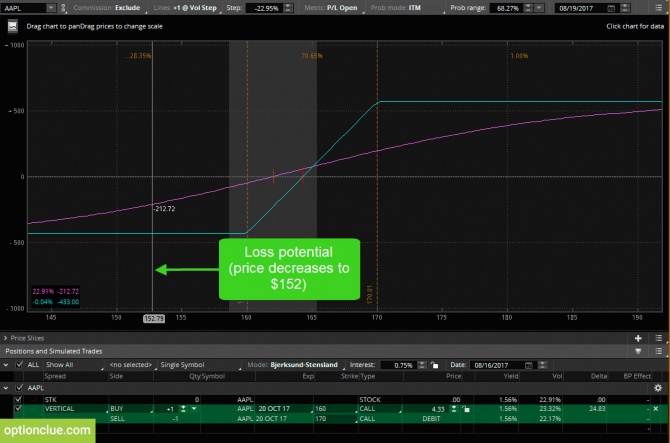This screenshot has height=443, width=670.
Task: Open the CALL type dropdown on BUY leg
Action: tap(380, 409)
